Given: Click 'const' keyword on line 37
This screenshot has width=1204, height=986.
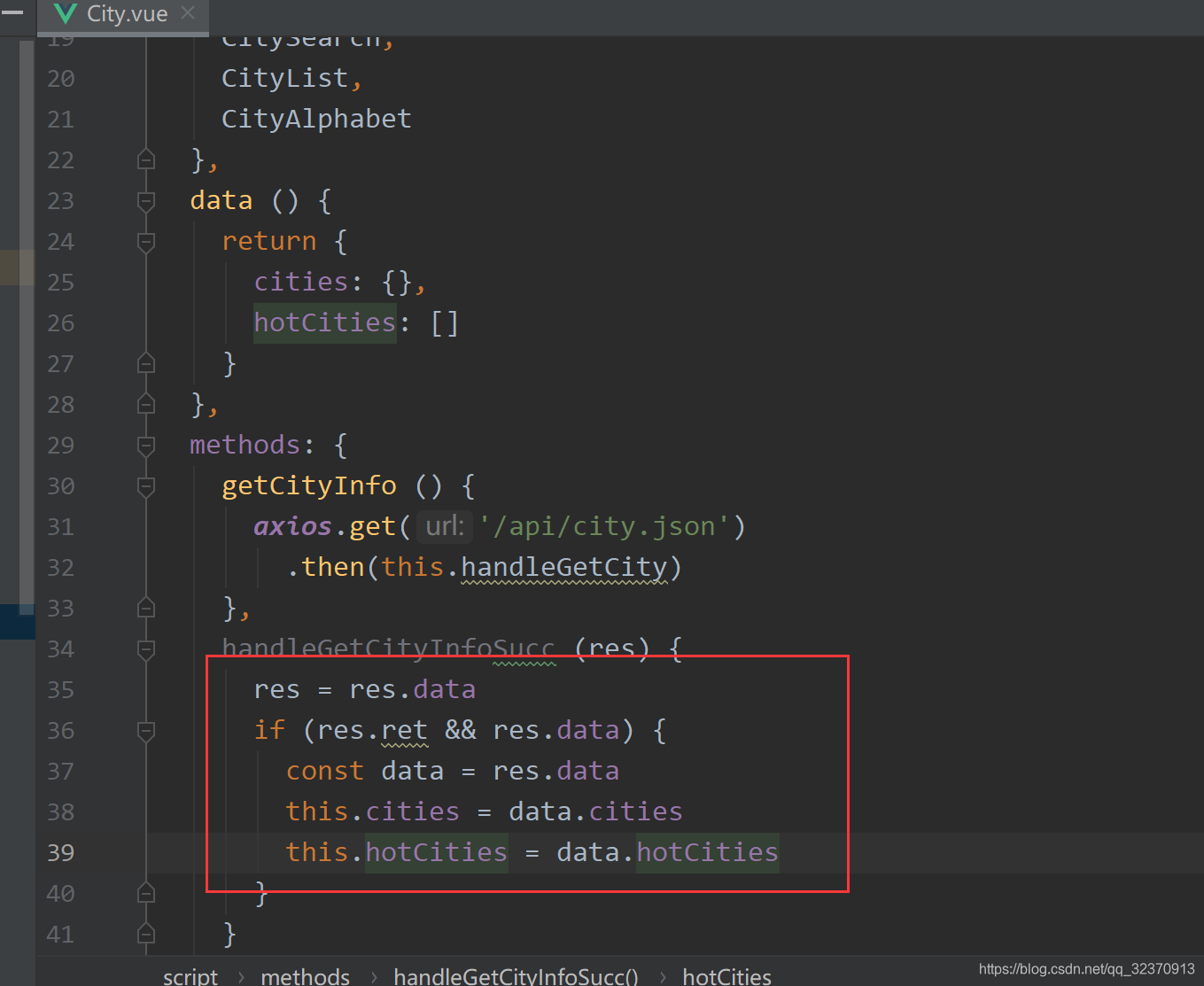Looking at the screenshot, I should 324,771.
